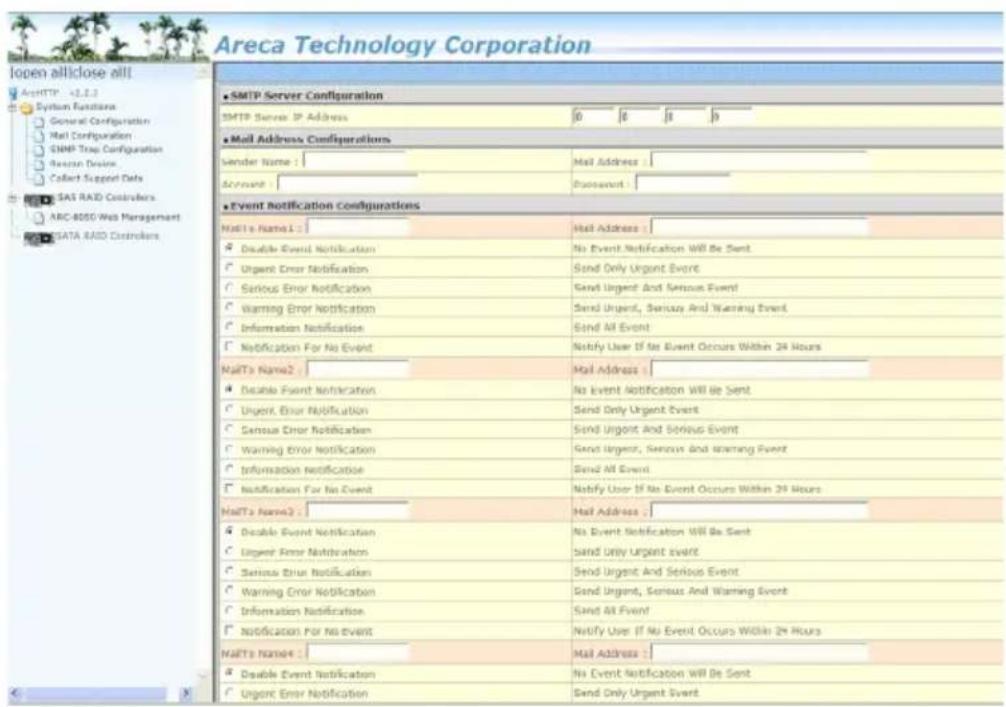This screenshot has height=707, width=1006.
Task: Click the 'Areca Technology Corporation' banner title
Action: (403, 45)
